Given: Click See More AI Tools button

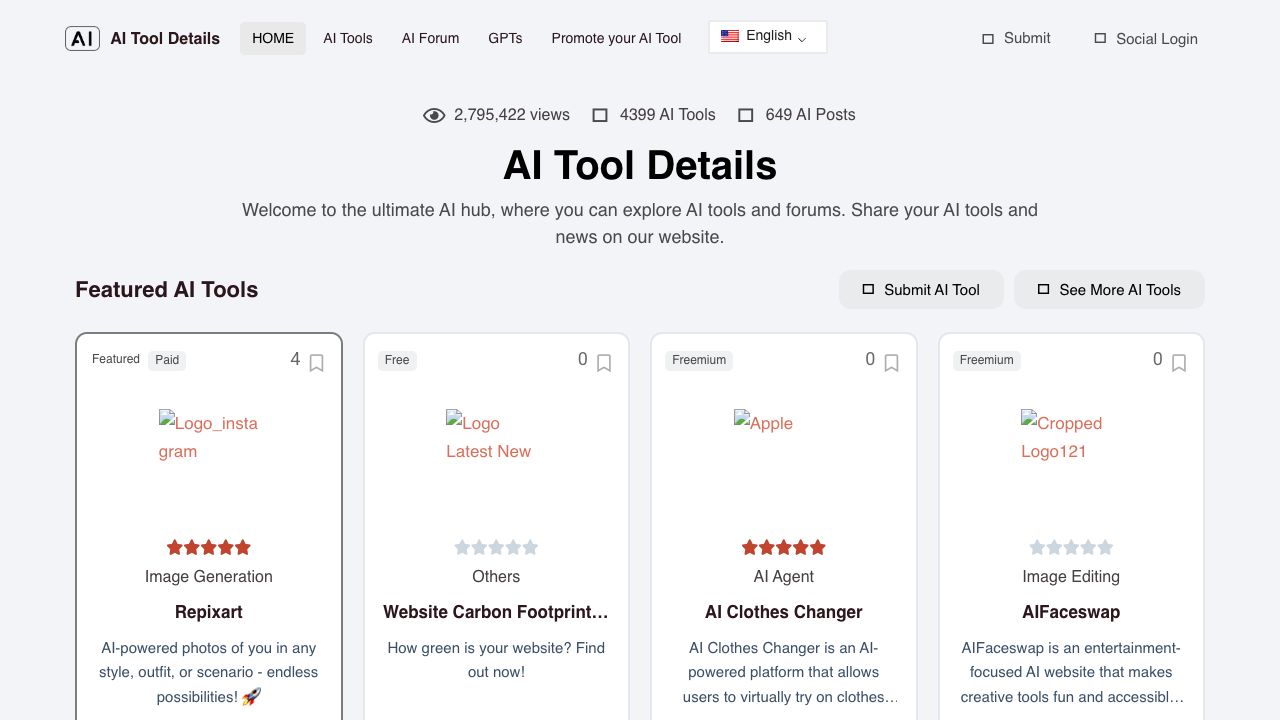Looking at the screenshot, I should [1109, 290].
